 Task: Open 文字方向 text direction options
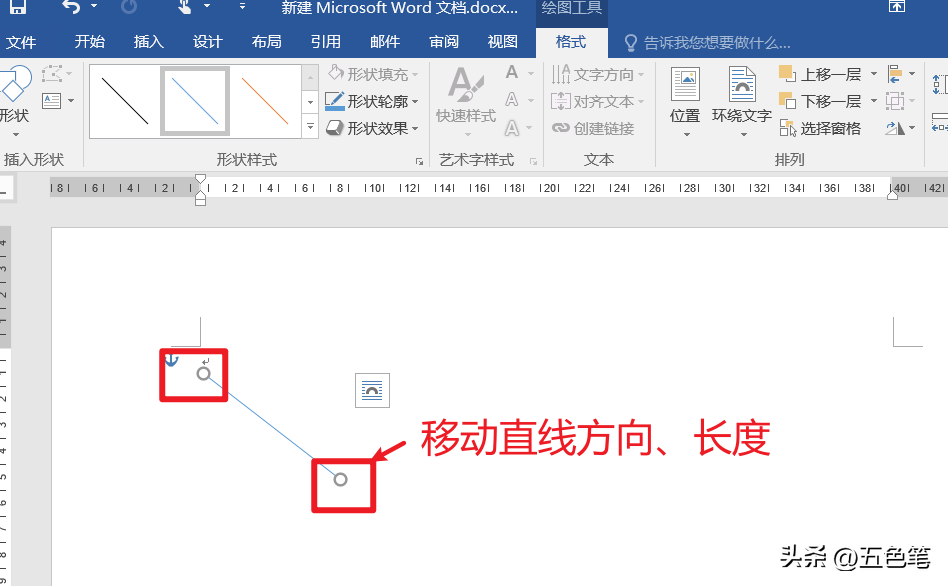[598, 74]
